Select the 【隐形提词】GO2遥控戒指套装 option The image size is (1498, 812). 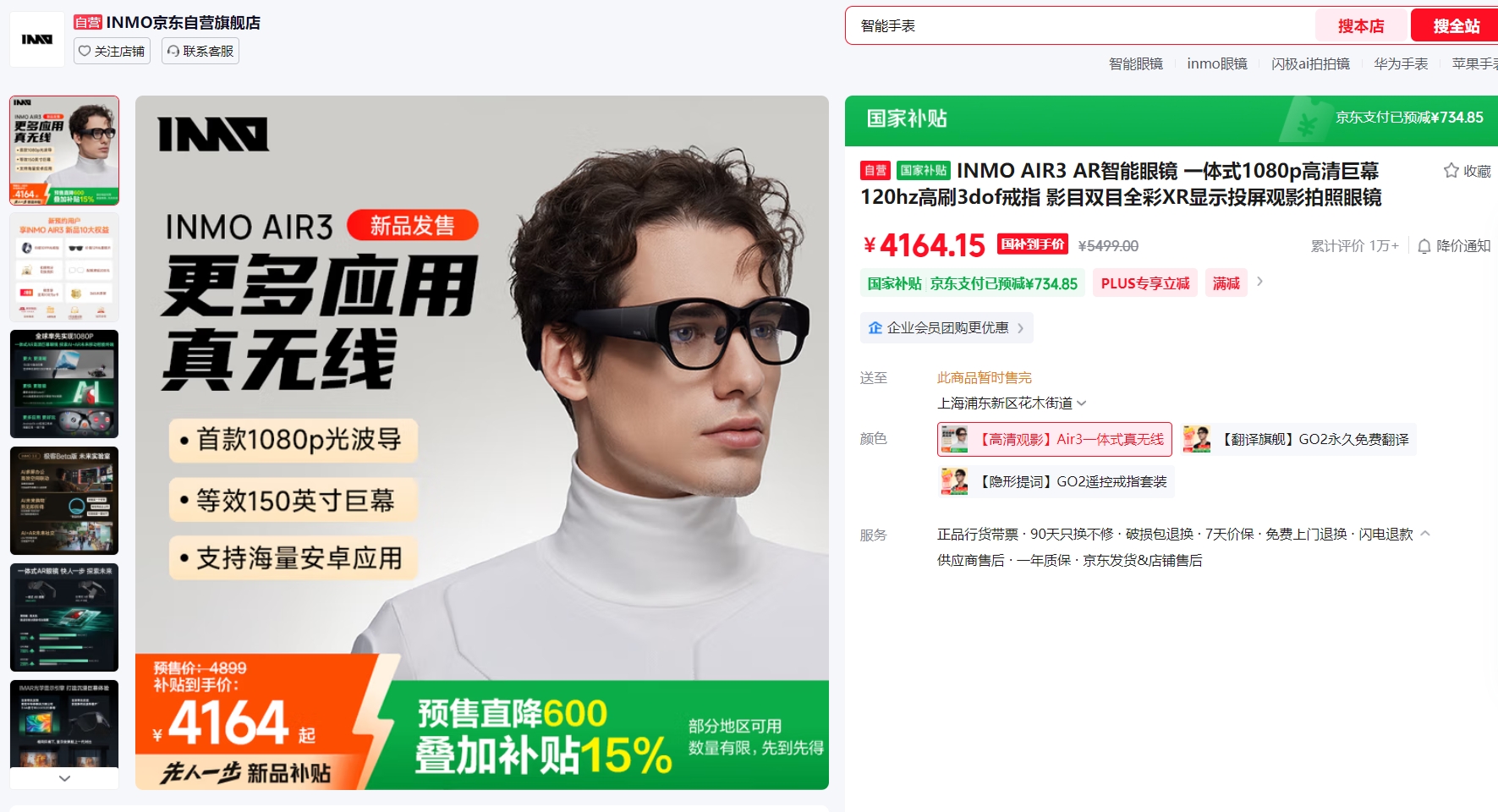[1056, 481]
